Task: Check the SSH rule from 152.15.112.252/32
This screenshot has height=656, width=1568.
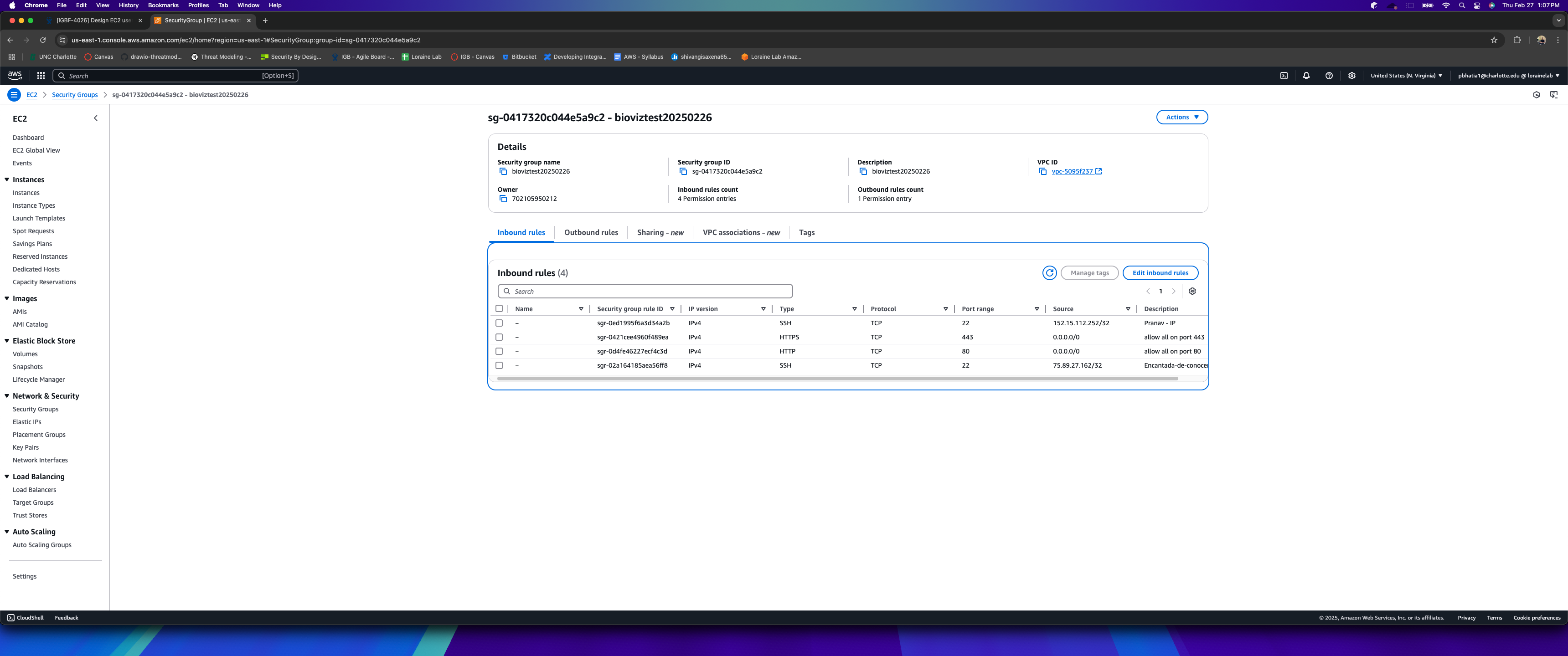Action: click(499, 323)
